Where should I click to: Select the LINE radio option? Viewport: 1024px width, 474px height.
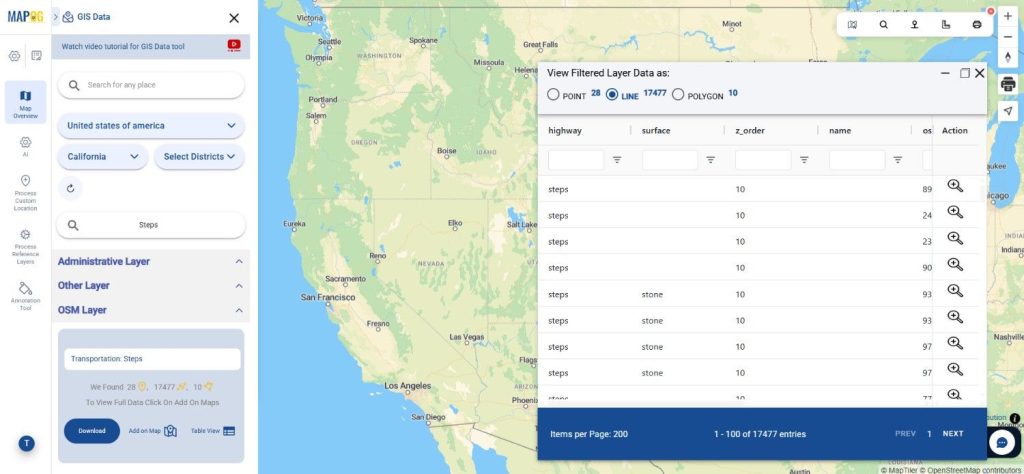tap(612, 95)
